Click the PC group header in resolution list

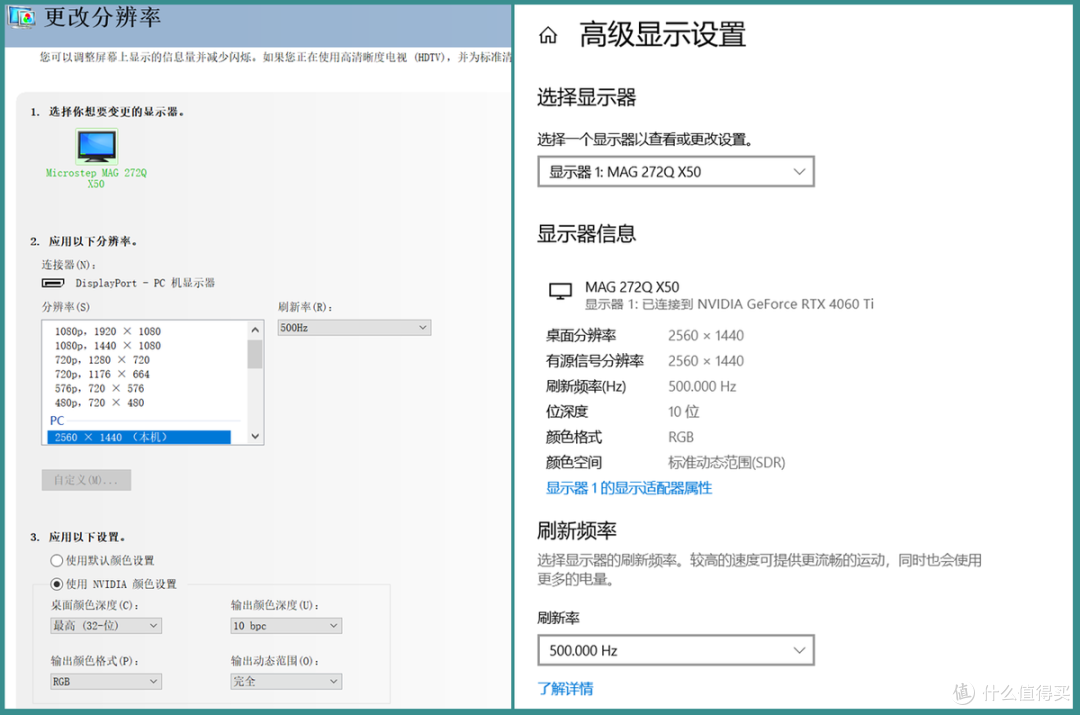[57, 420]
